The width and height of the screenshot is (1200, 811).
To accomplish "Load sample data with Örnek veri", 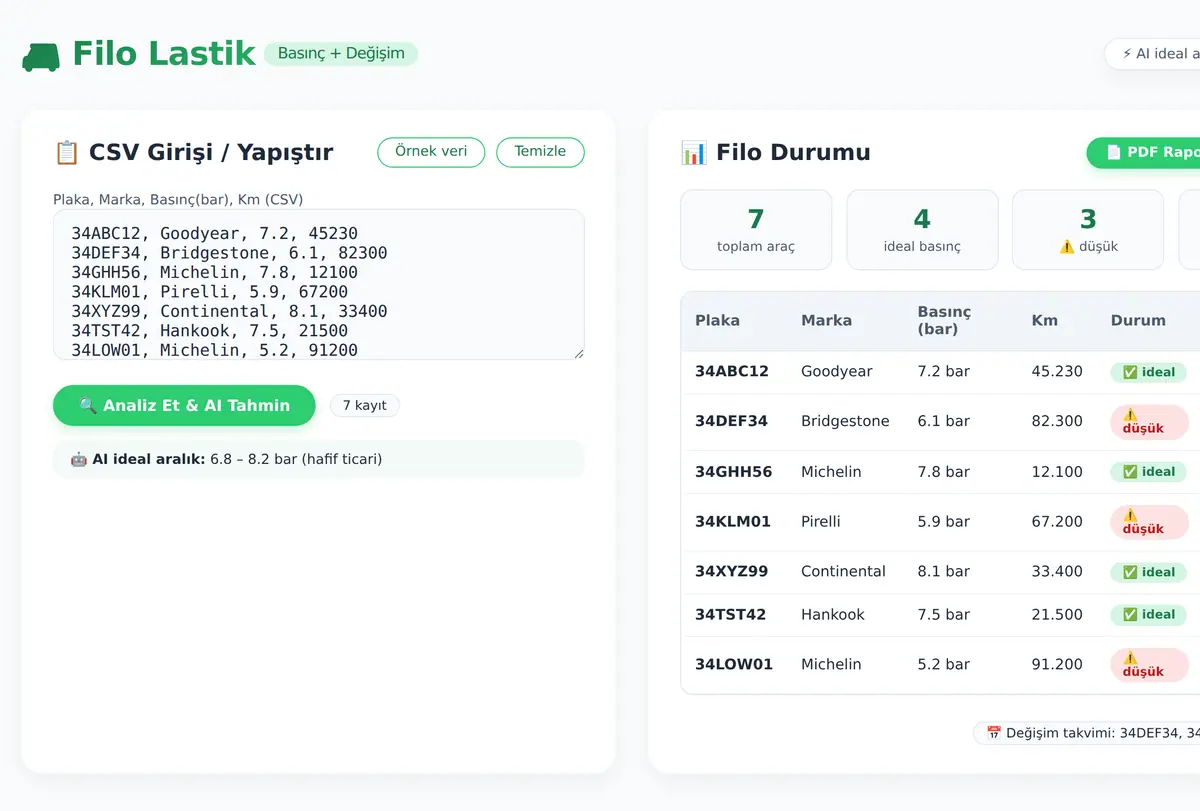I will 431,152.
